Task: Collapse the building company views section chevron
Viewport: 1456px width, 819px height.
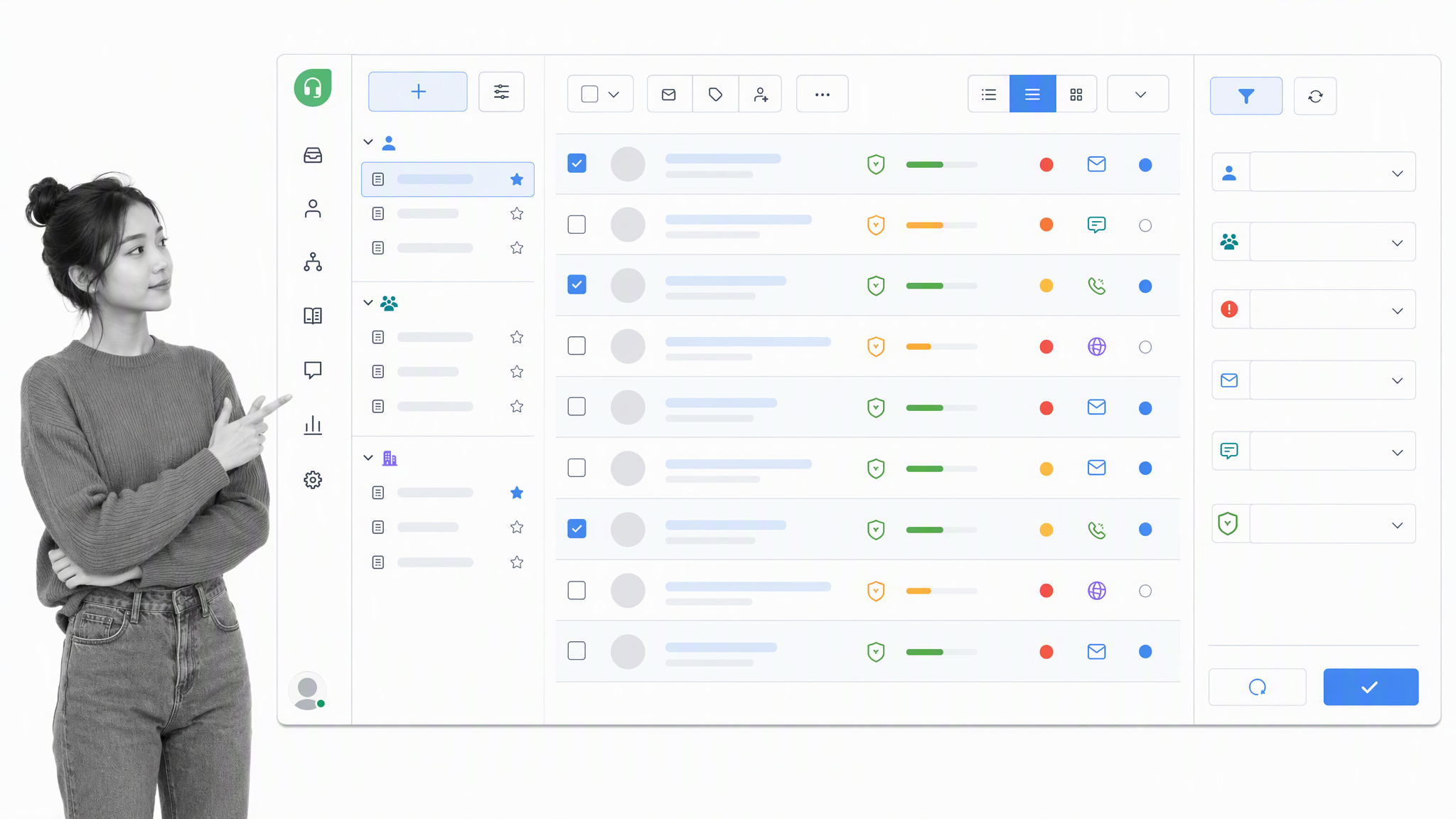Action: click(x=368, y=458)
